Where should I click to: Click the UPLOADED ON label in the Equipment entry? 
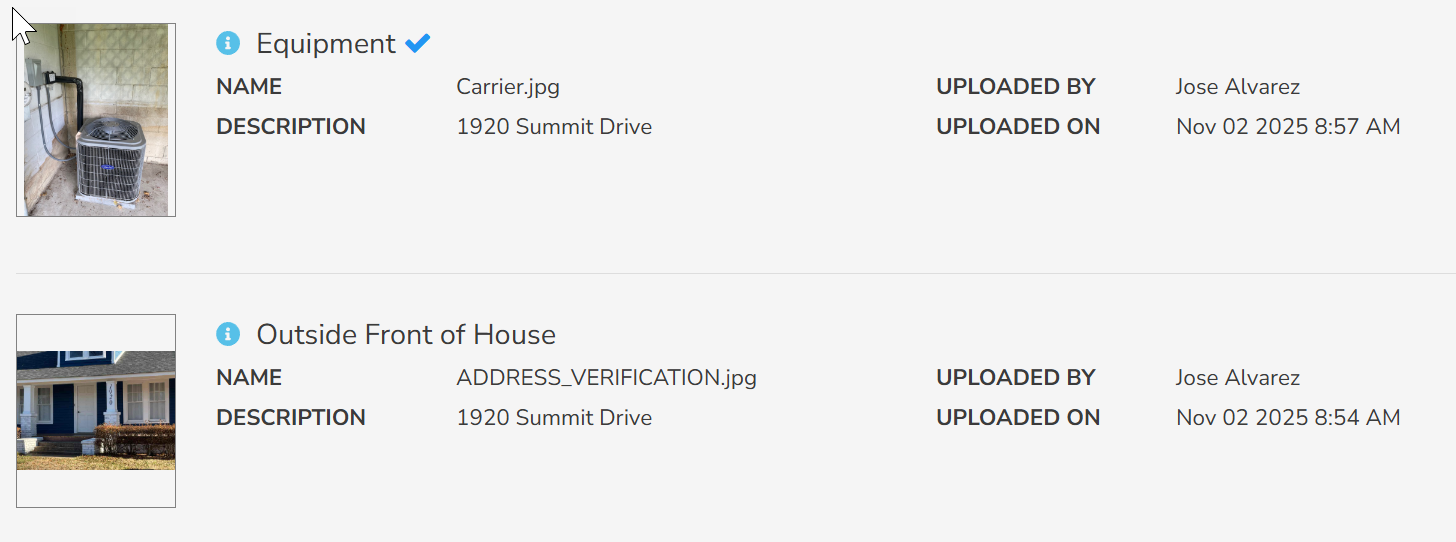click(x=1018, y=127)
